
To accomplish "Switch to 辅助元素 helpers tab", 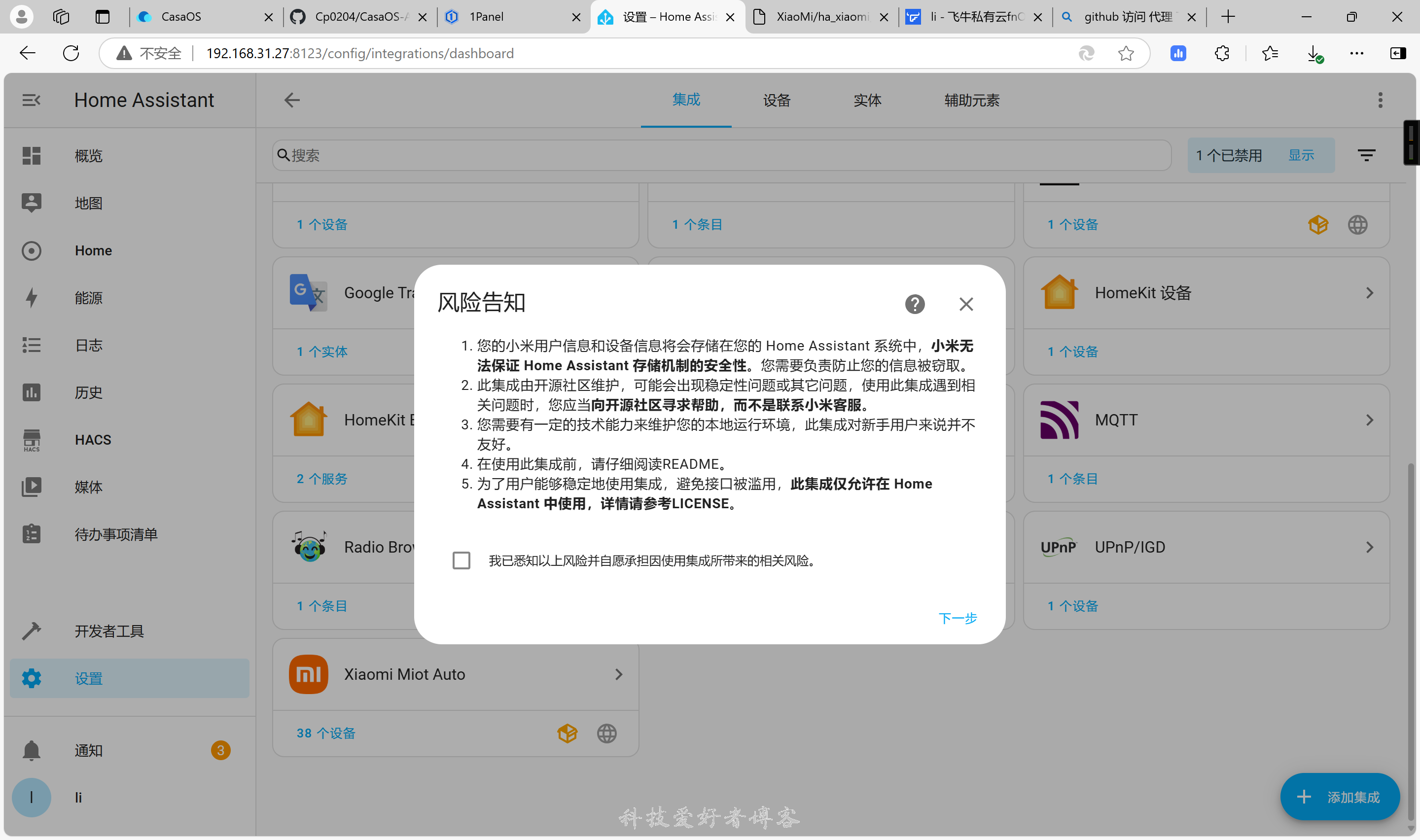I will (972, 100).
